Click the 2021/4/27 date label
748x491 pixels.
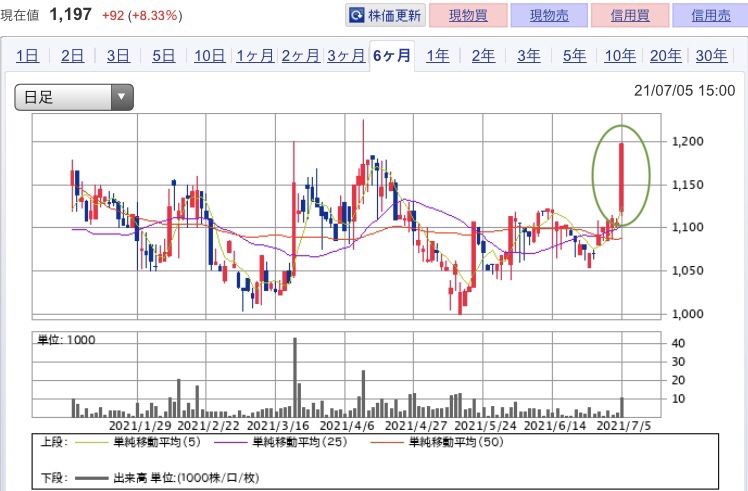click(416, 426)
